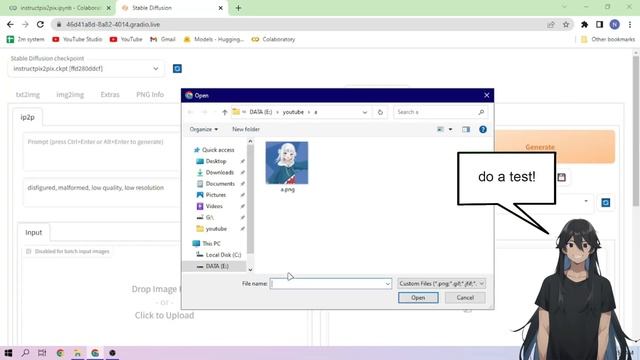Select Desktop in sidebar
This screenshot has width=640, height=360.
(211, 161)
